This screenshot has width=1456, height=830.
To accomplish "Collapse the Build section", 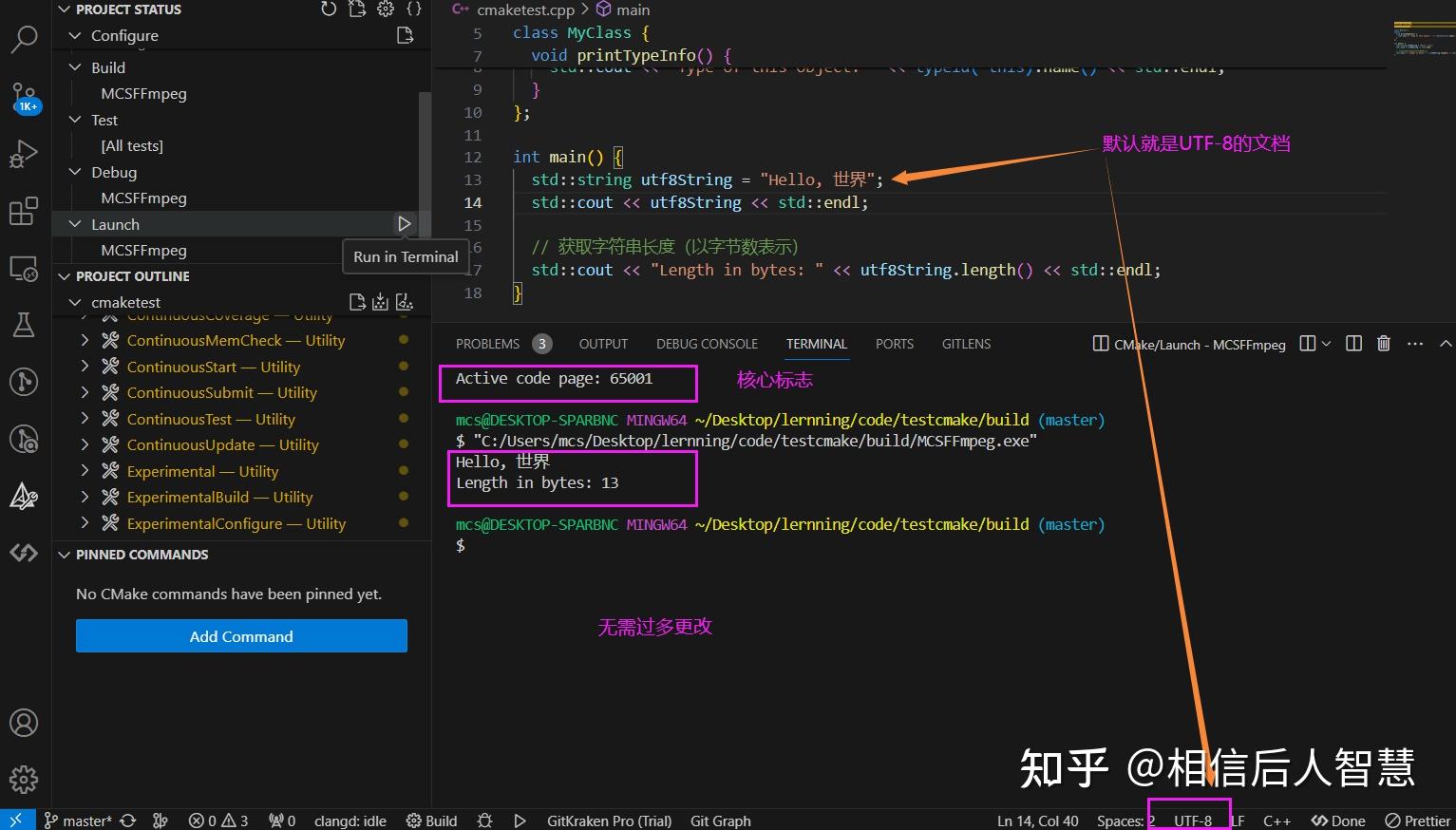I will pos(76,66).
